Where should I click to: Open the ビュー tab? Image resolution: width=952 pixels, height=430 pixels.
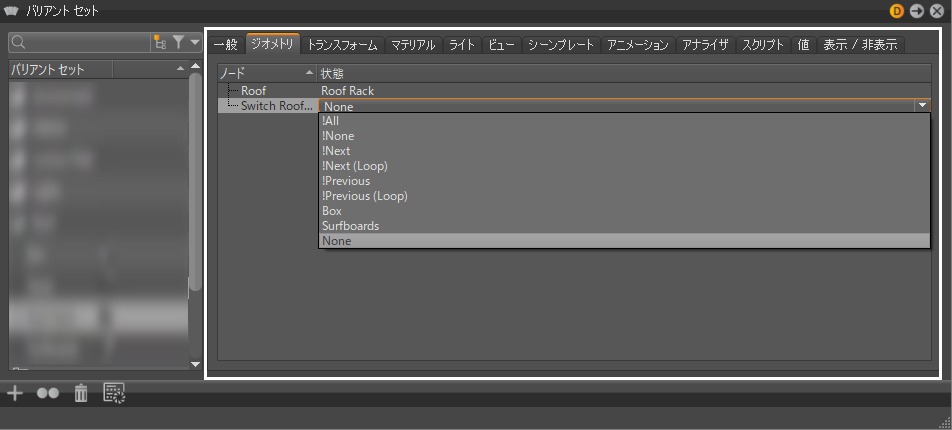(x=502, y=44)
